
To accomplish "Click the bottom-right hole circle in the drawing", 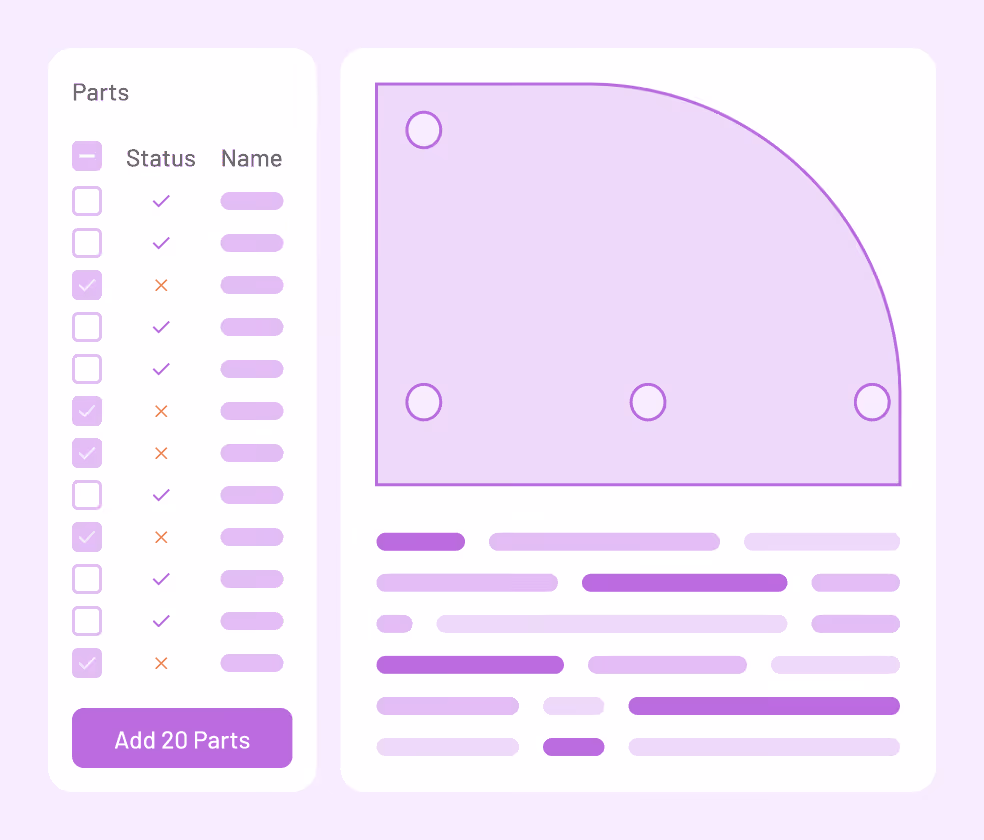I will [871, 401].
